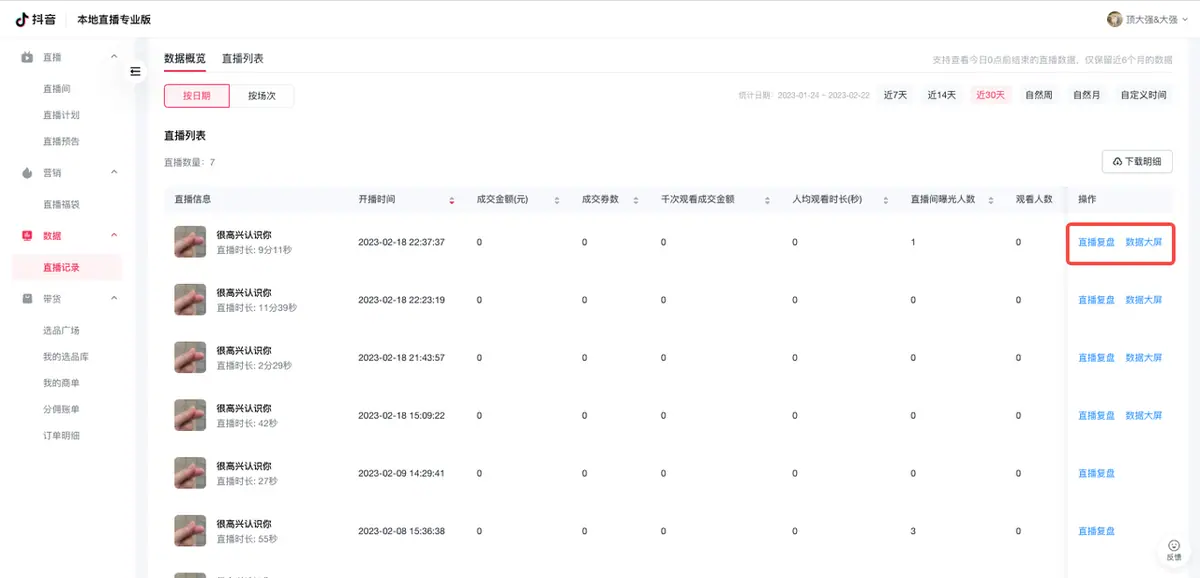
Task: Open 直播福袋 in the sidebar
Action: click(61, 204)
